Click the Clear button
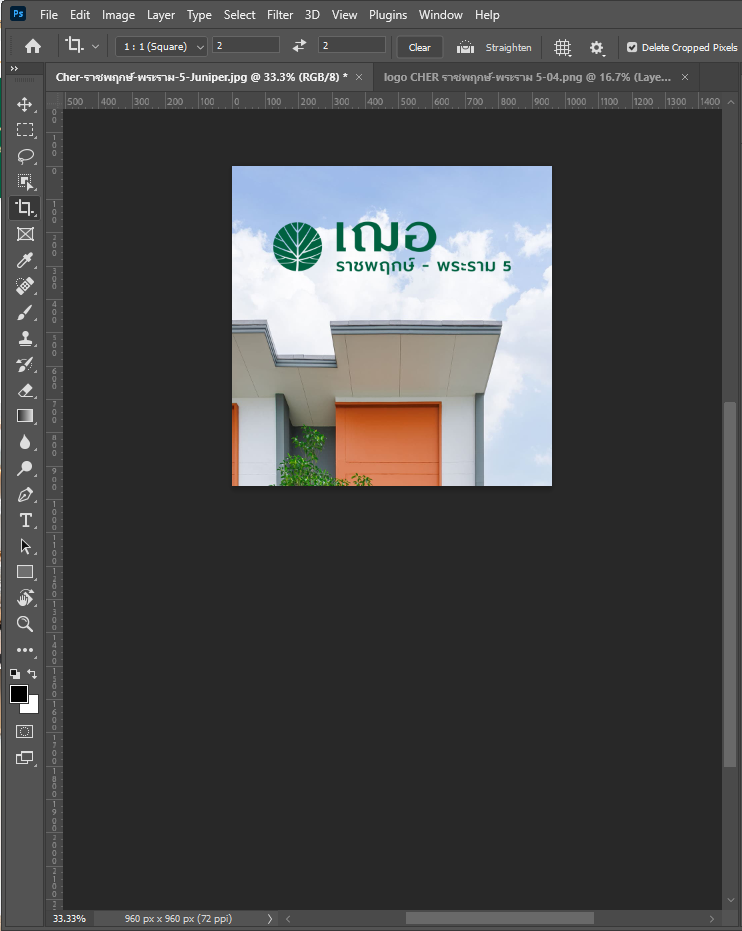This screenshot has height=931, width=742. (420, 48)
